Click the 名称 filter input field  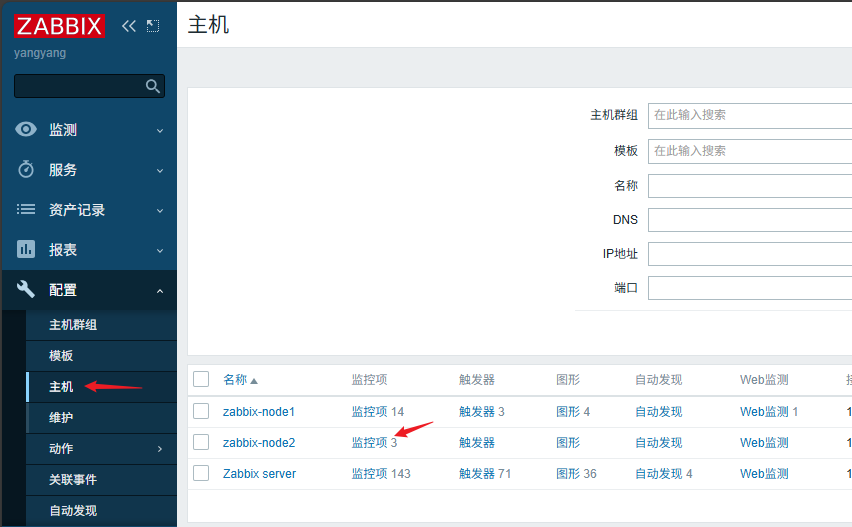pyautogui.click(x=750, y=186)
